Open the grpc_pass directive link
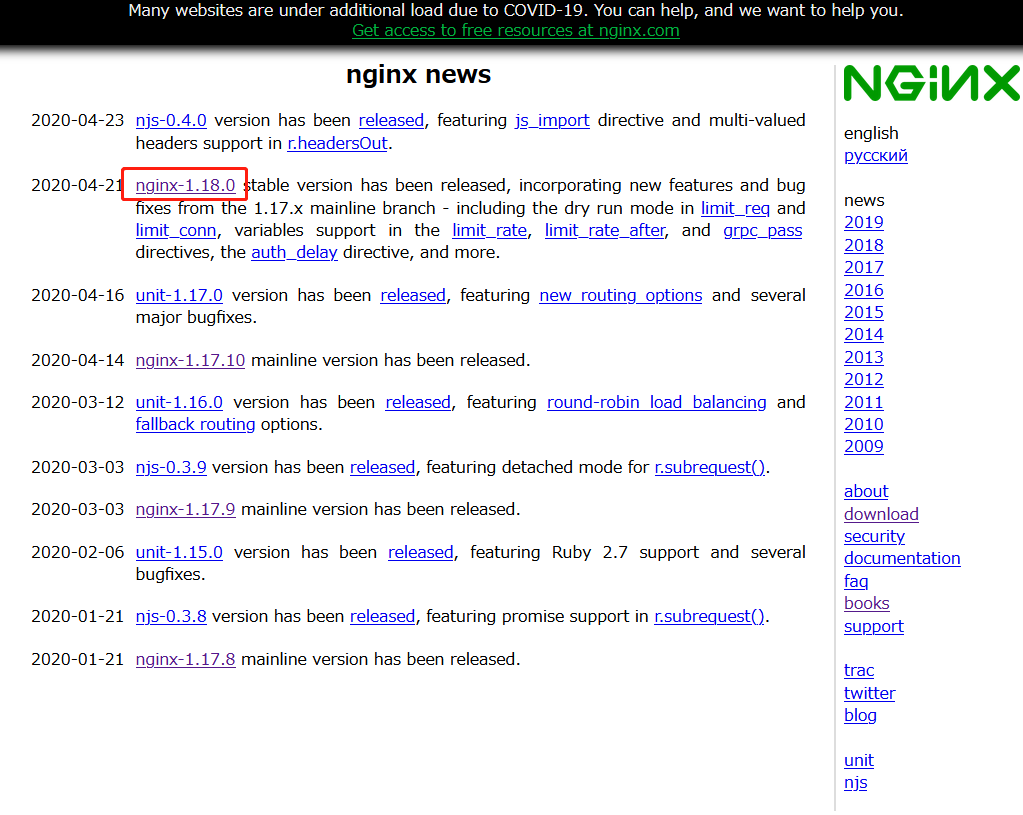1023x815 pixels. [762, 230]
